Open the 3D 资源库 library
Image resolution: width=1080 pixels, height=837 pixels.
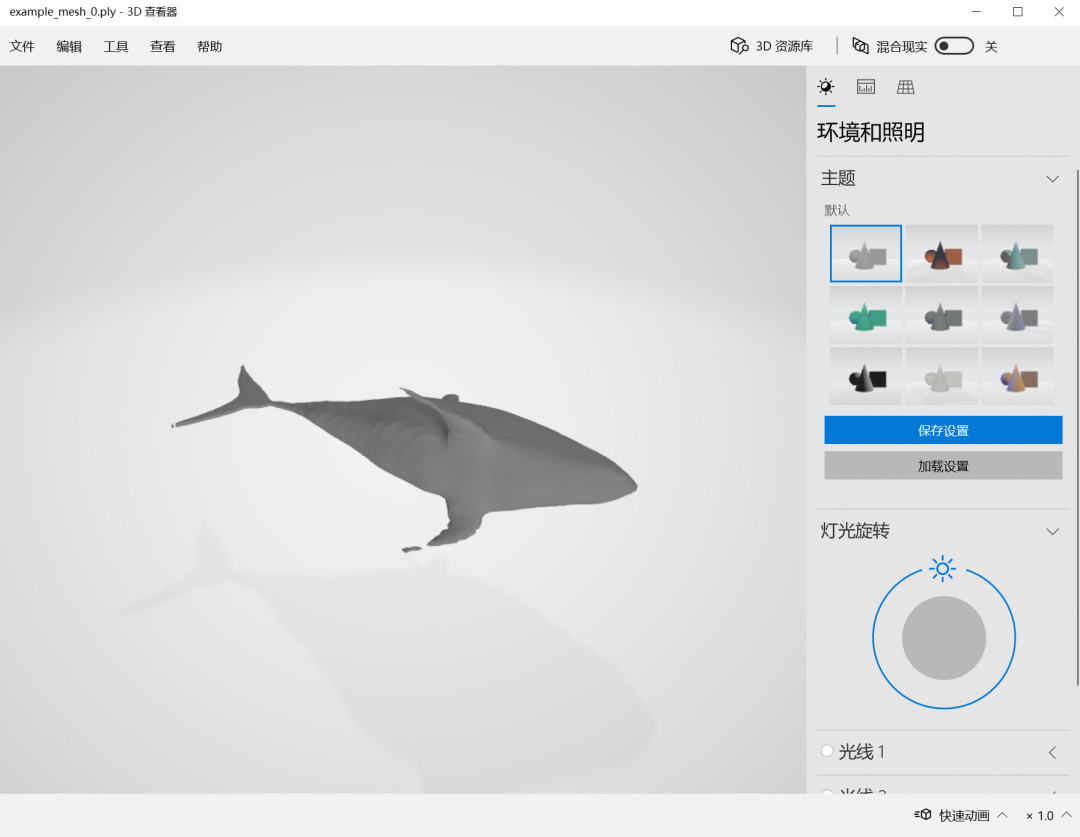tap(771, 46)
